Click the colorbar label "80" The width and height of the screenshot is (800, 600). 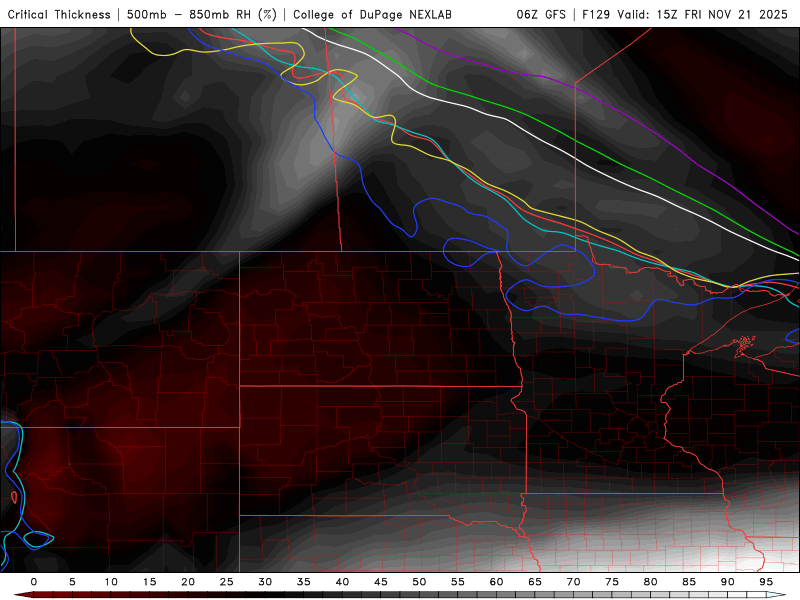click(x=651, y=582)
